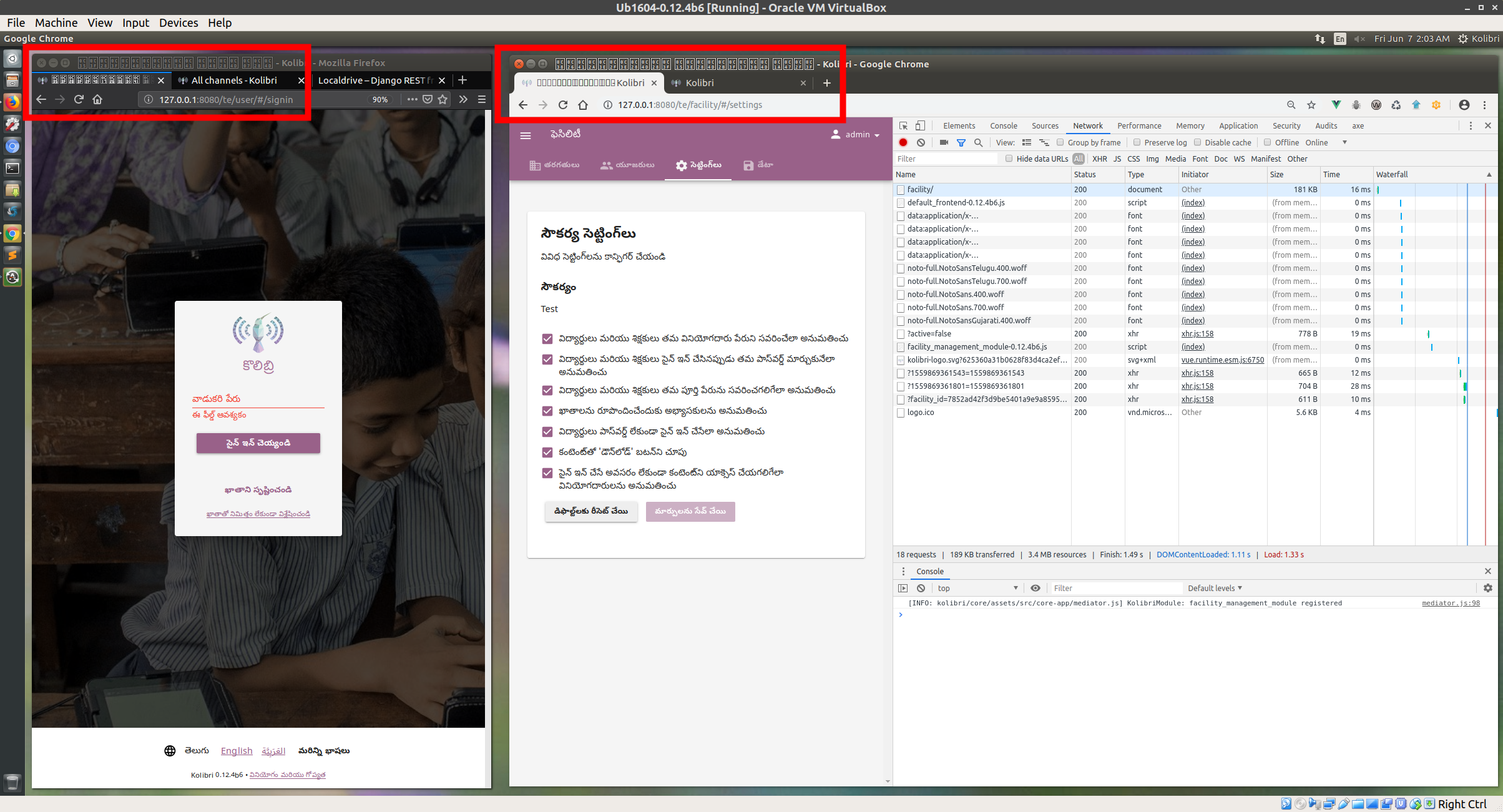This screenshot has height=812, width=1503.
Task: Open the Machine menu in VirtualBox
Action: pos(56,22)
